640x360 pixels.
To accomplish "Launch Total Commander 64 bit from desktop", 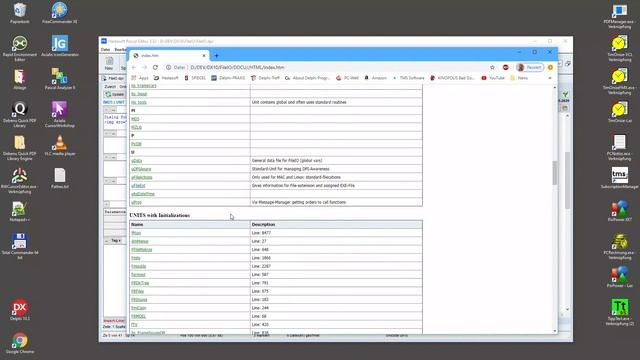I will click(20, 247).
